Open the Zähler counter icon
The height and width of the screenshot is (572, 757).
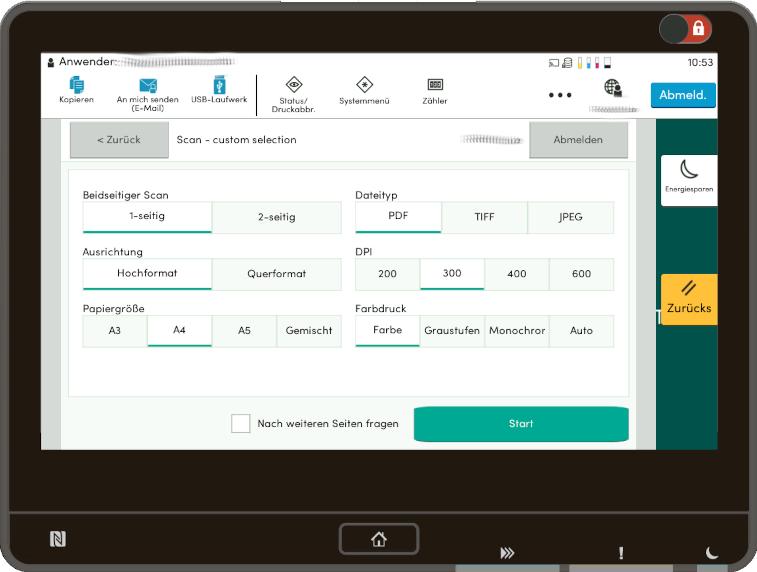(x=435, y=91)
